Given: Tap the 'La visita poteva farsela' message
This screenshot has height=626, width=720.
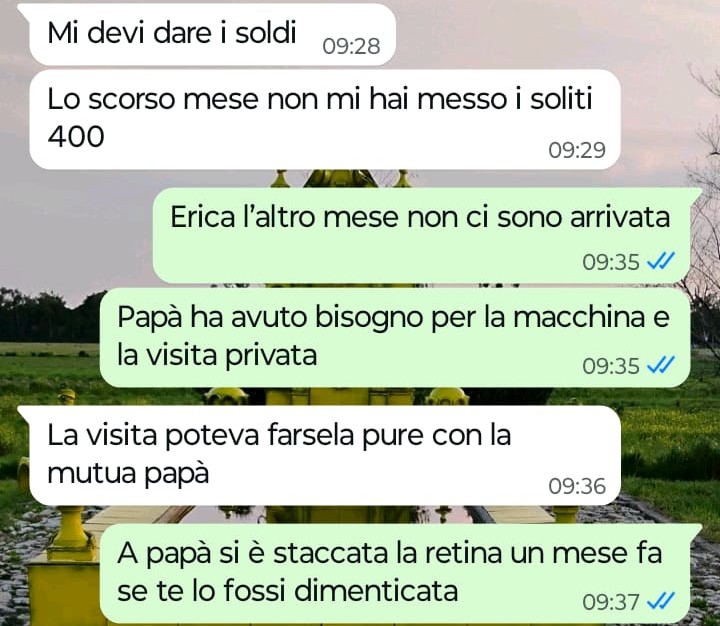Looking at the screenshot, I should [x=325, y=456].
